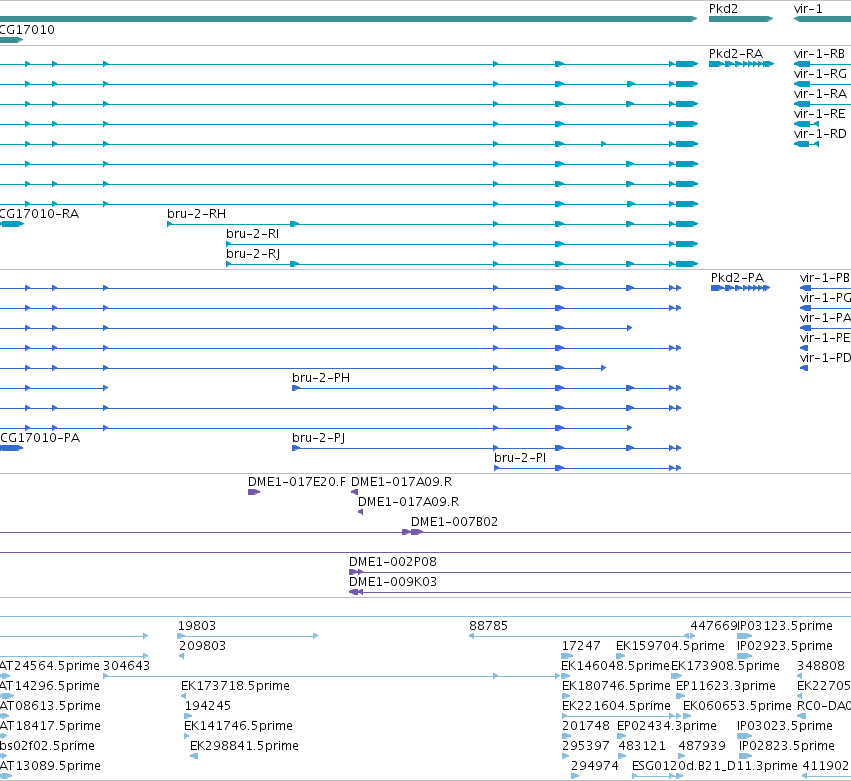Click the 348808 feature label

pyautogui.click(x=821, y=666)
